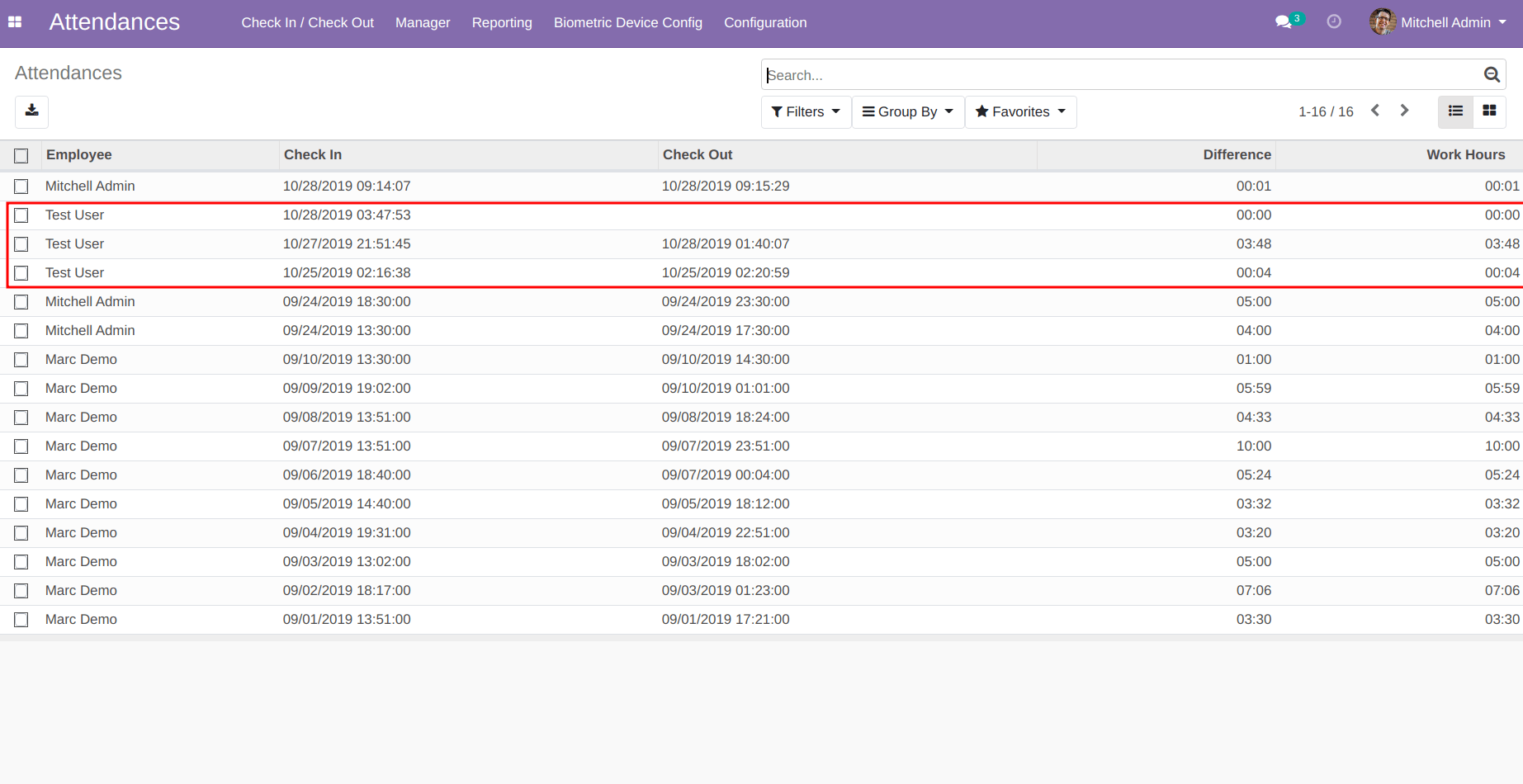The height and width of the screenshot is (784, 1523).
Task: Toggle the select-all header checkbox
Action: coord(21,155)
